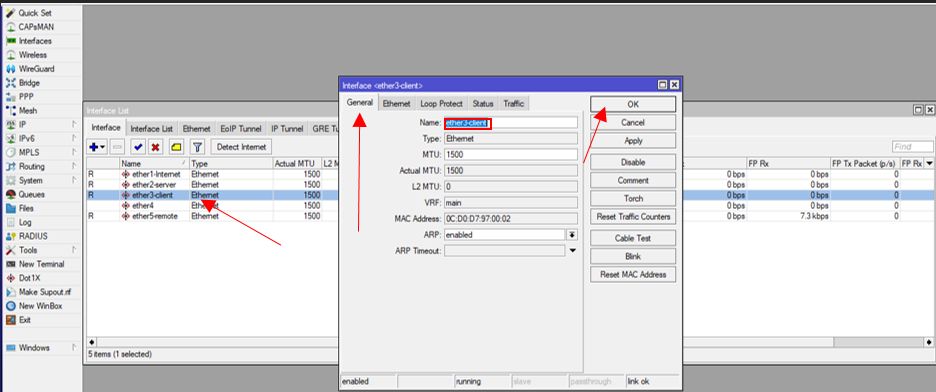Image resolution: width=936 pixels, height=392 pixels.
Task: Expand the Routing submenu
Action: 41,166
